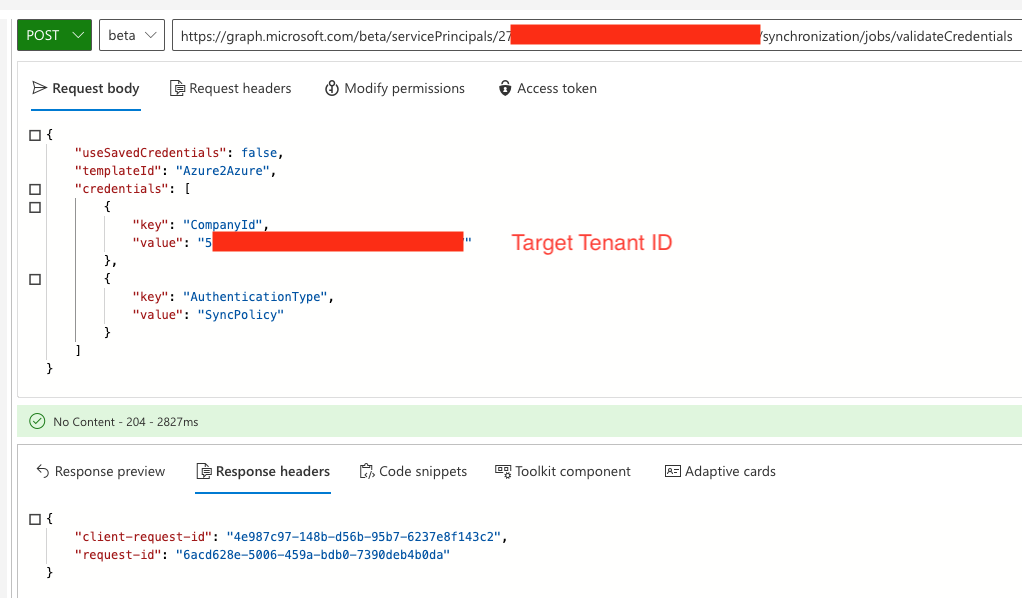Open the Response preview tab
The height and width of the screenshot is (598, 1022).
coord(109,471)
